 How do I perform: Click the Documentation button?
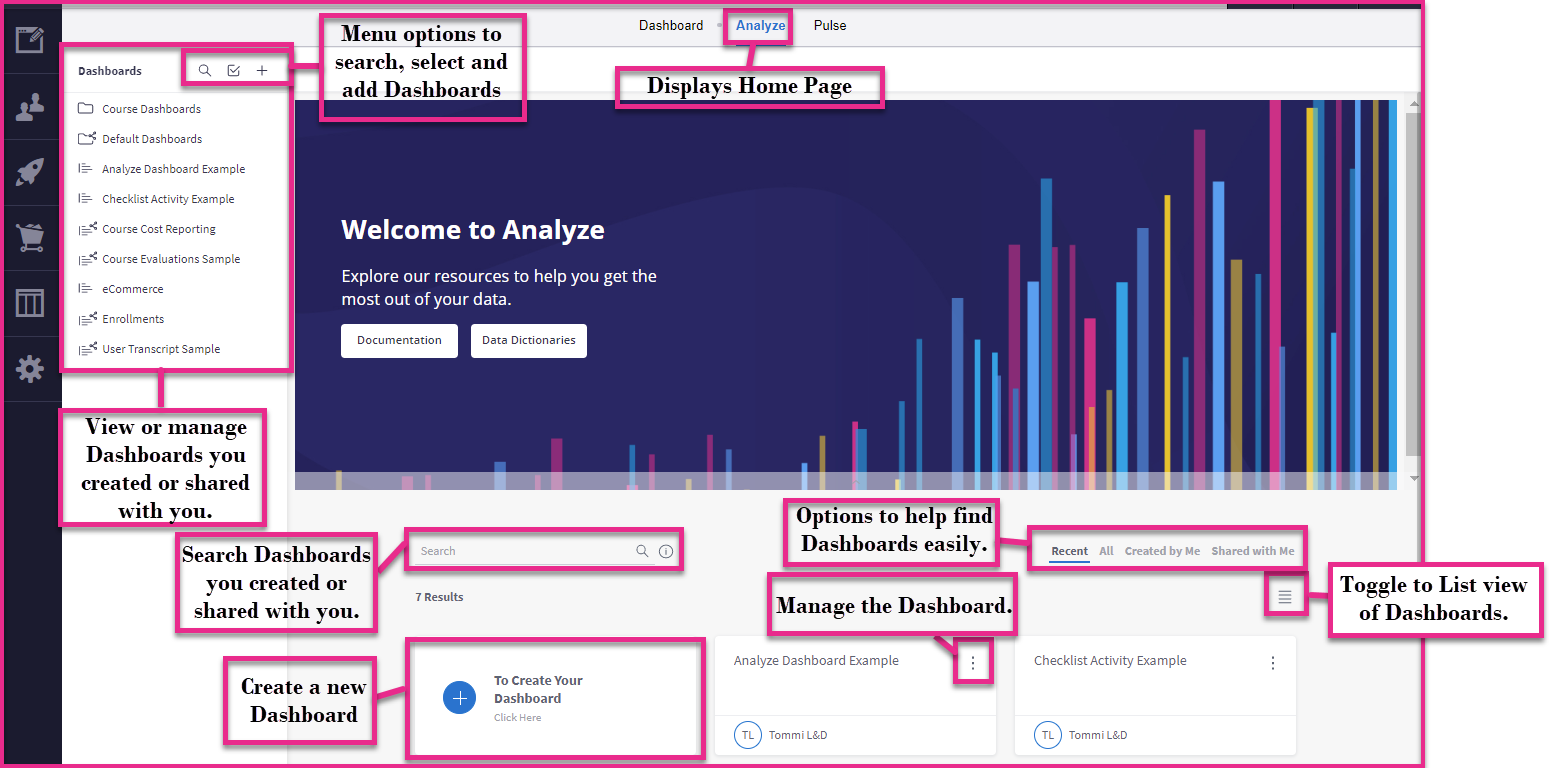(x=399, y=341)
